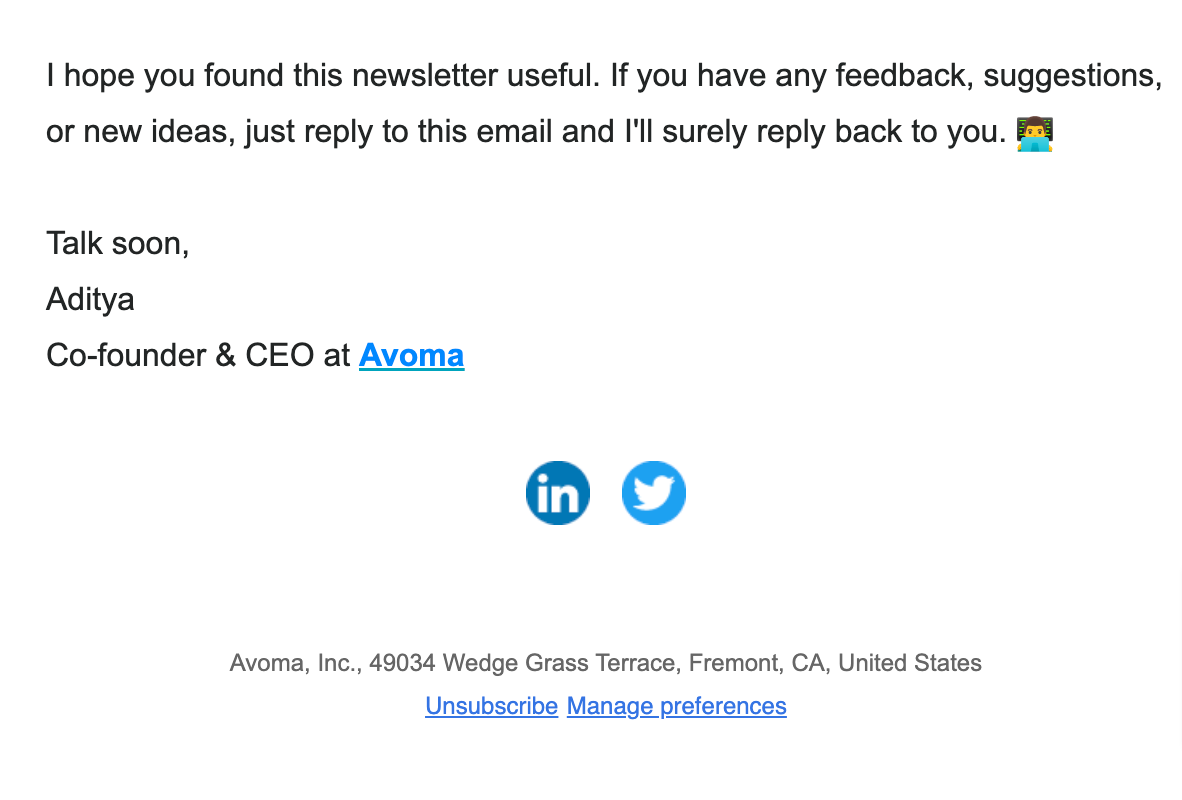Screen dimensions: 1182x800
Task: Click the shrugging person emoji
Action: (x=1034, y=133)
